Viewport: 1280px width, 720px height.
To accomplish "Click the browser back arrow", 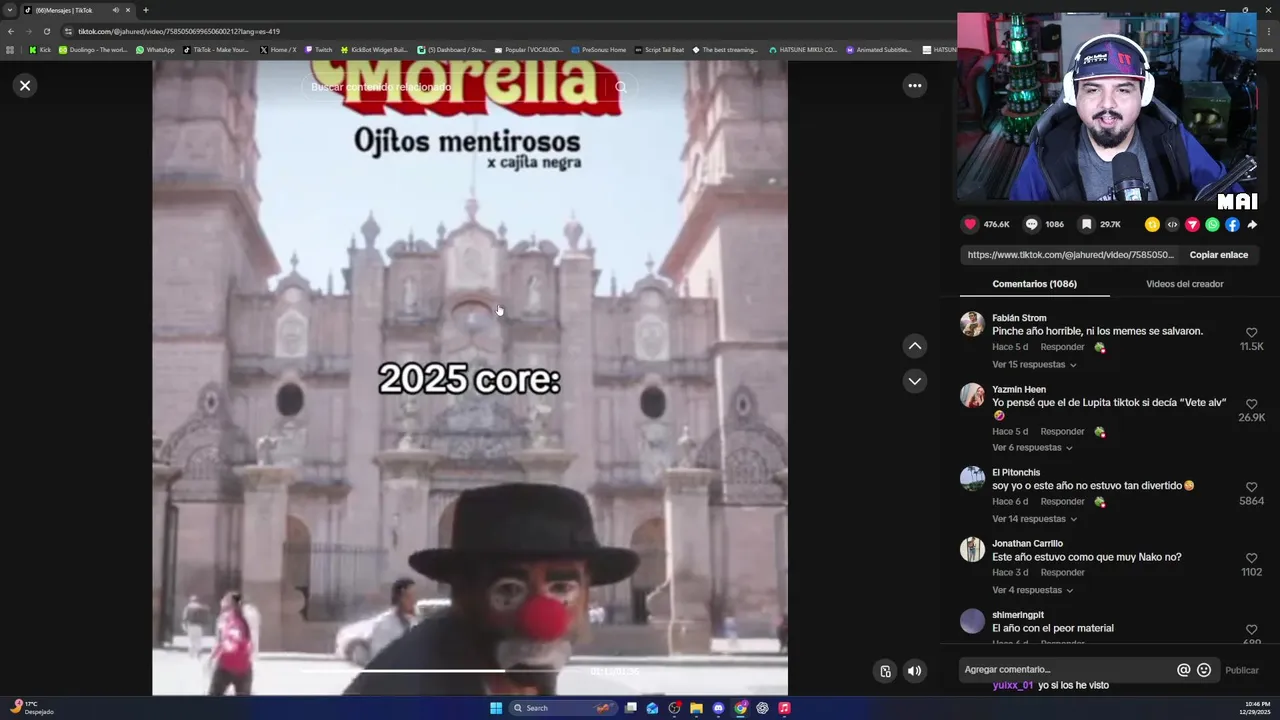I will tap(11, 31).
